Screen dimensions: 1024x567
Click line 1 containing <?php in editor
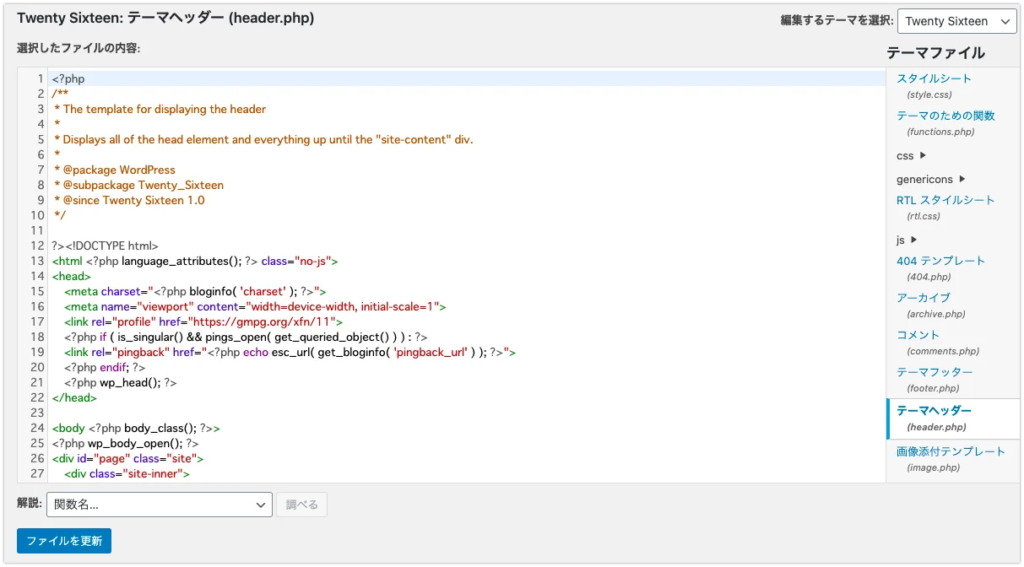(69, 79)
